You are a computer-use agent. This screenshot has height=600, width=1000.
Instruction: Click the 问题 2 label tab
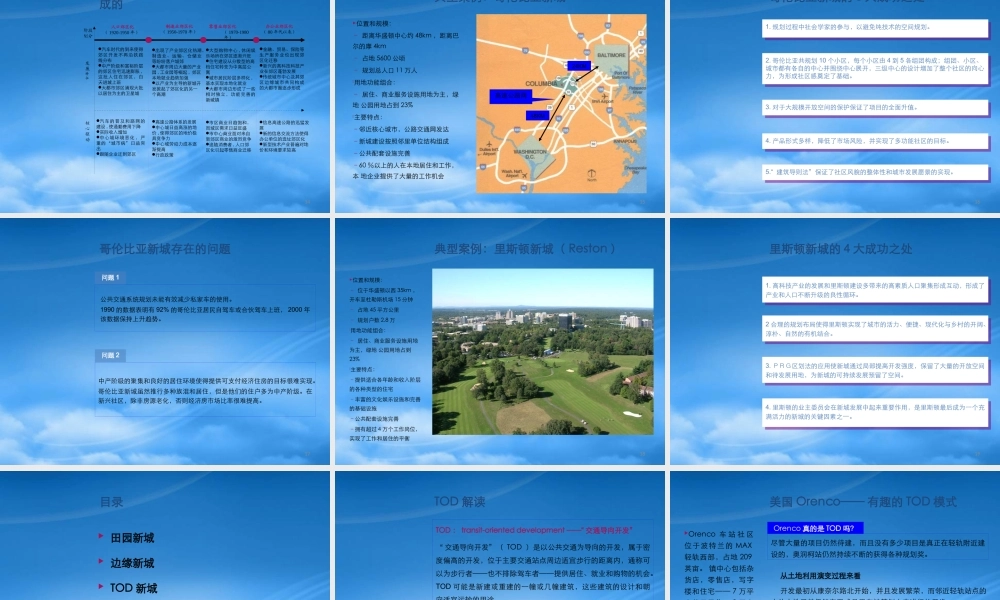coord(110,355)
